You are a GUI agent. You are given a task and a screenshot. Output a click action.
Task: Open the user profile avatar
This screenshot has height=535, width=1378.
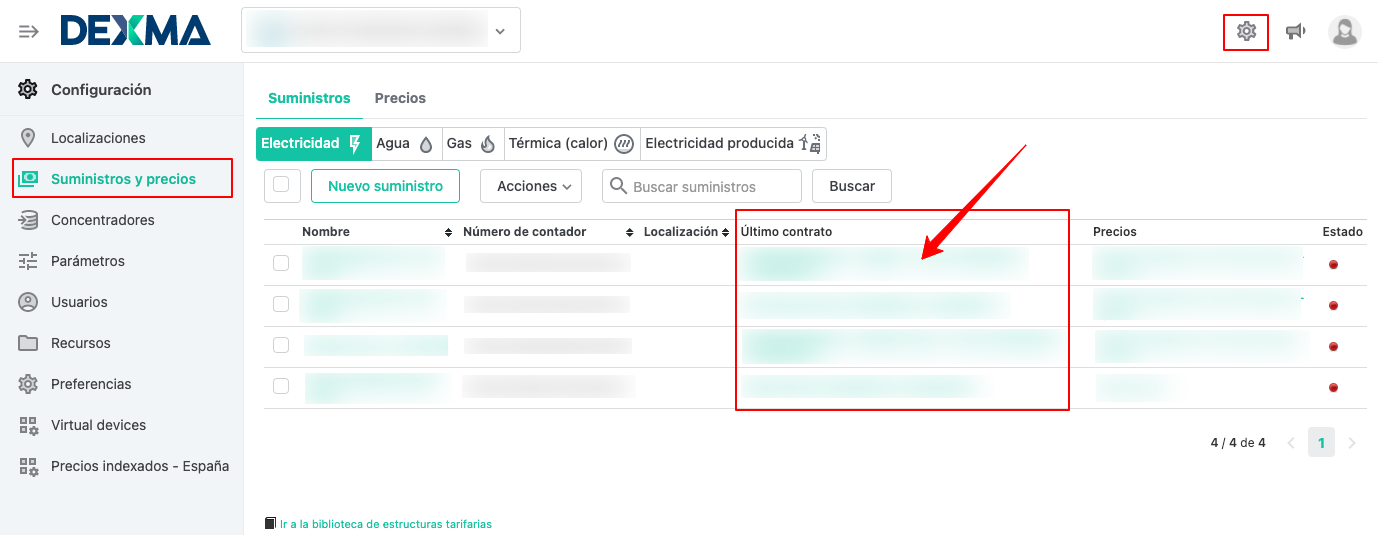pos(1344,32)
